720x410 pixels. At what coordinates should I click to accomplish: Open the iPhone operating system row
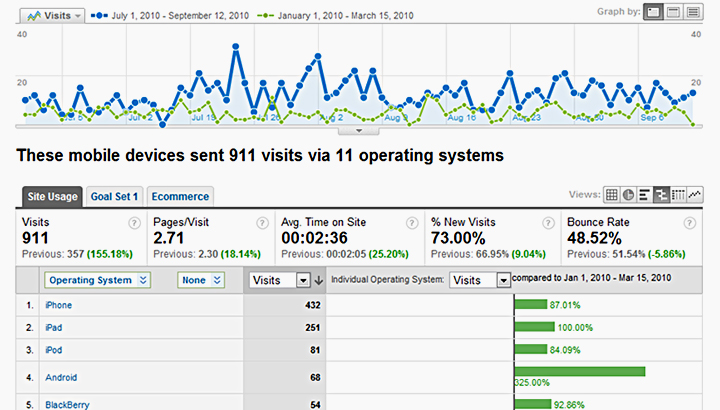[x=58, y=305]
